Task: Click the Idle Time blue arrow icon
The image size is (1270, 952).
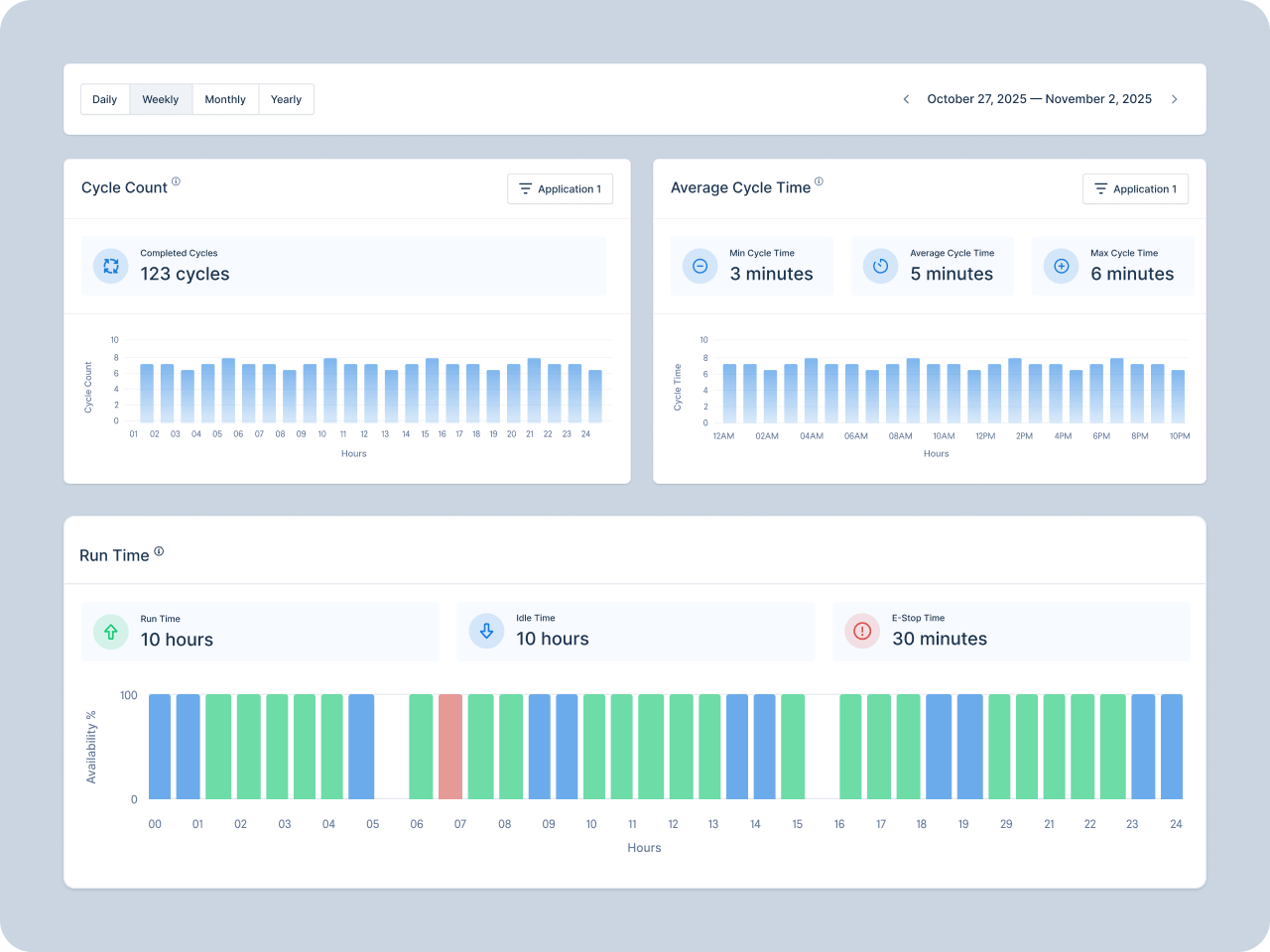Action: [x=485, y=632]
